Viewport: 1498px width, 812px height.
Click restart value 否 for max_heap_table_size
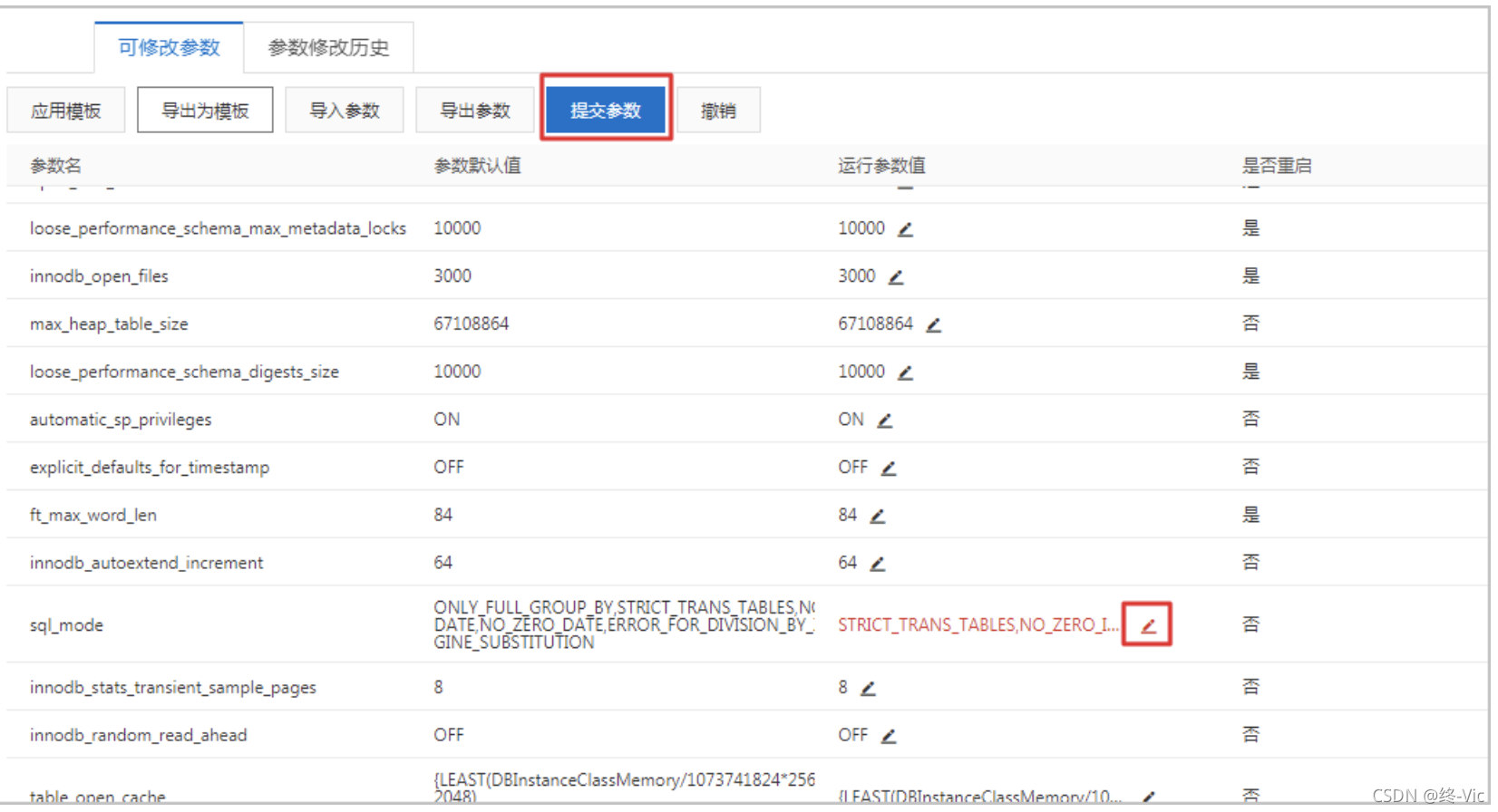1251,324
